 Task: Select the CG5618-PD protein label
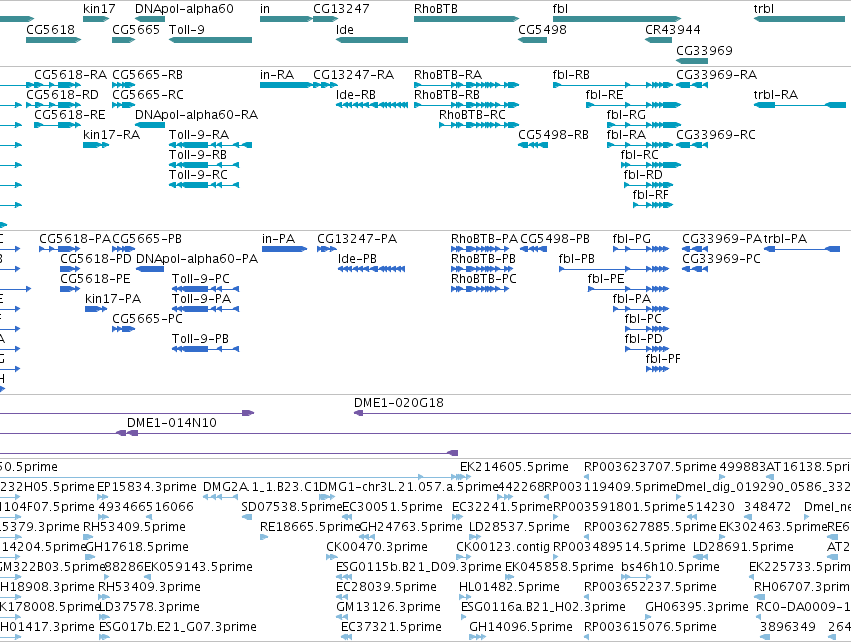(96, 259)
